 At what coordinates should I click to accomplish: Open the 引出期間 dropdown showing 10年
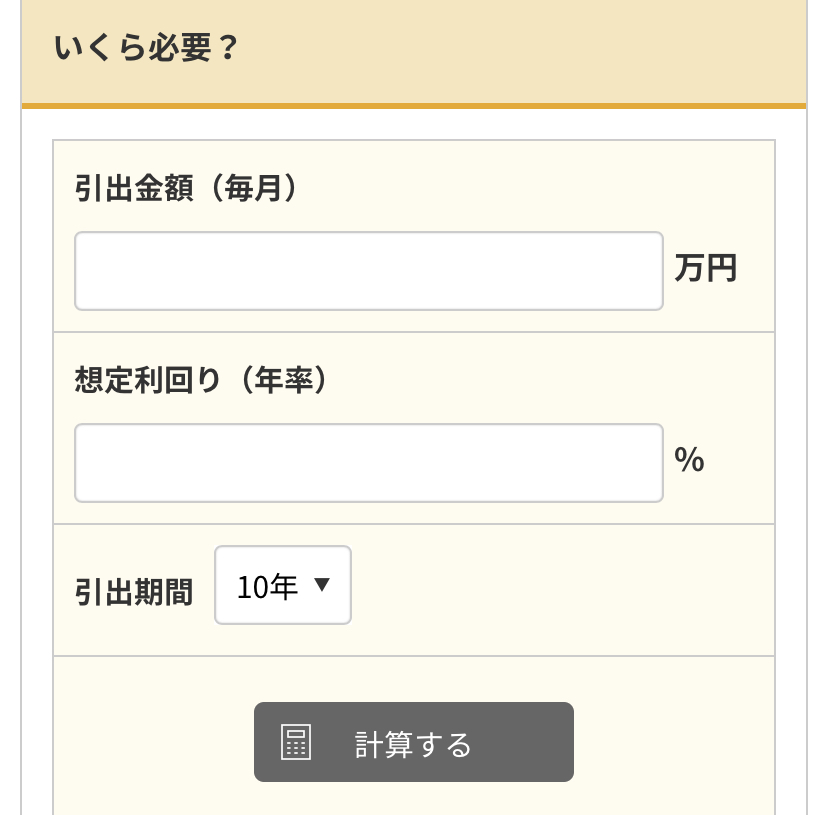pyautogui.click(x=283, y=585)
